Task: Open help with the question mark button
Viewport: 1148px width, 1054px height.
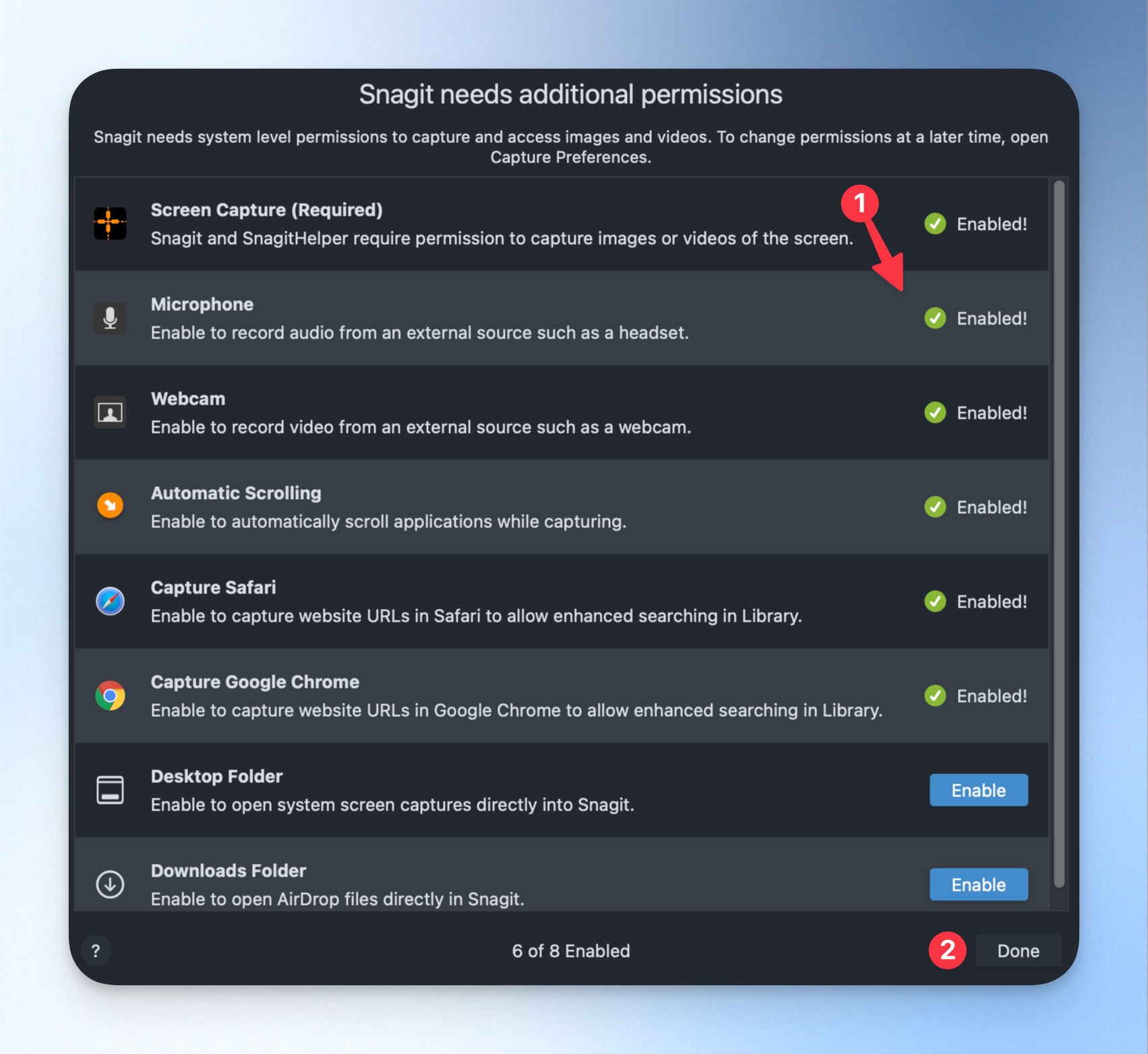Action: click(x=96, y=951)
